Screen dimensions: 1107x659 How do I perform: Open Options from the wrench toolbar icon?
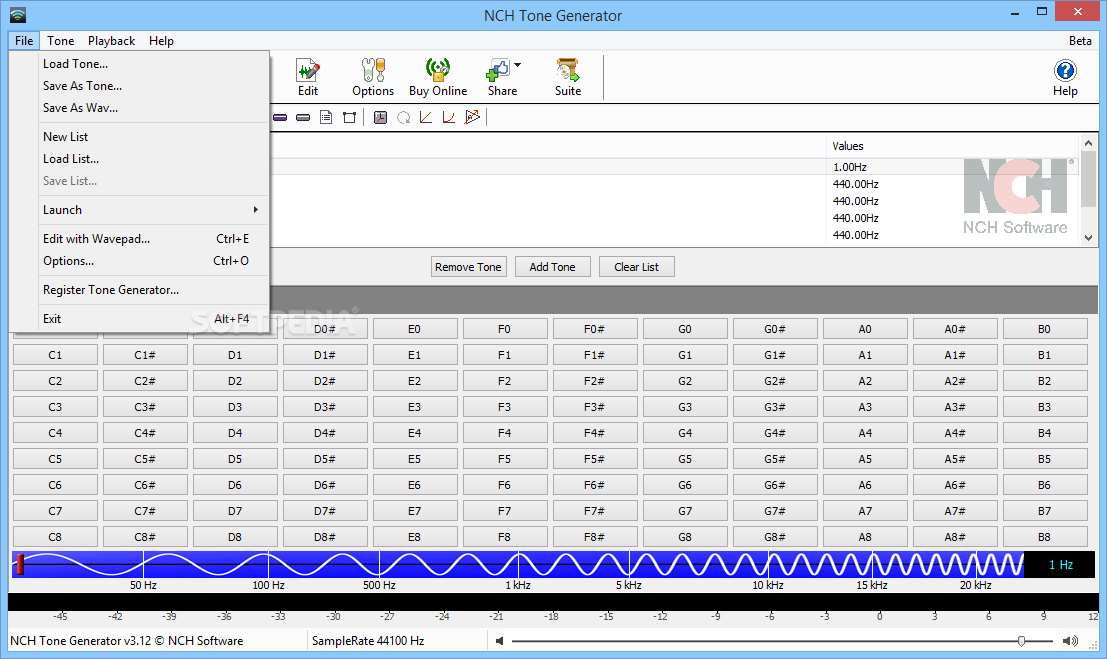373,77
